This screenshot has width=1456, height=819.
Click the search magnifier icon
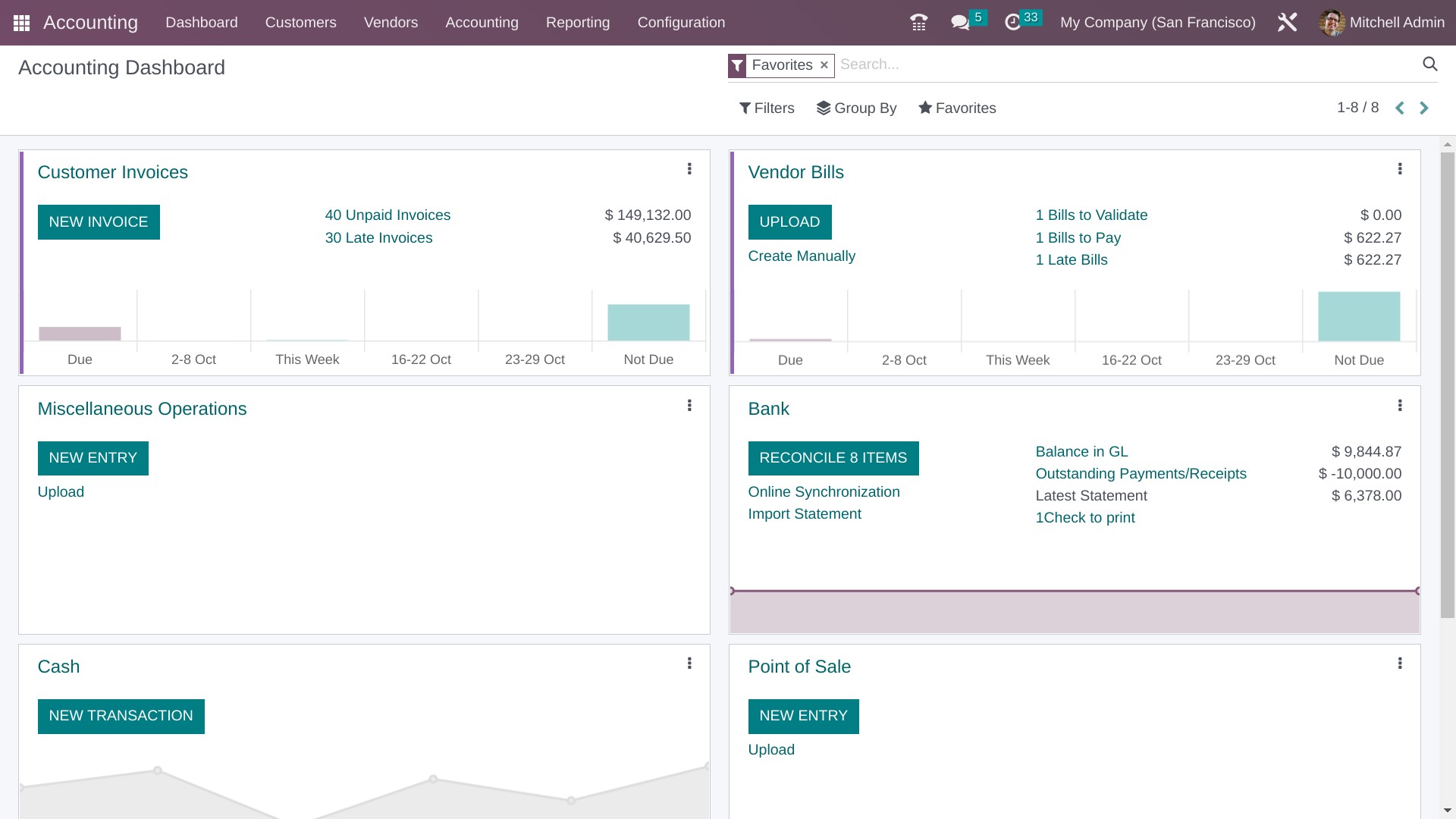pos(1429,64)
